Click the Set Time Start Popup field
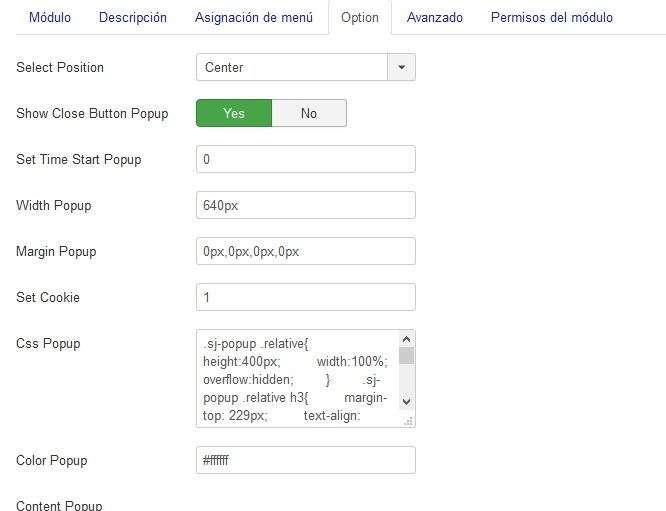This screenshot has width=666, height=511. [x=306, y=159]
